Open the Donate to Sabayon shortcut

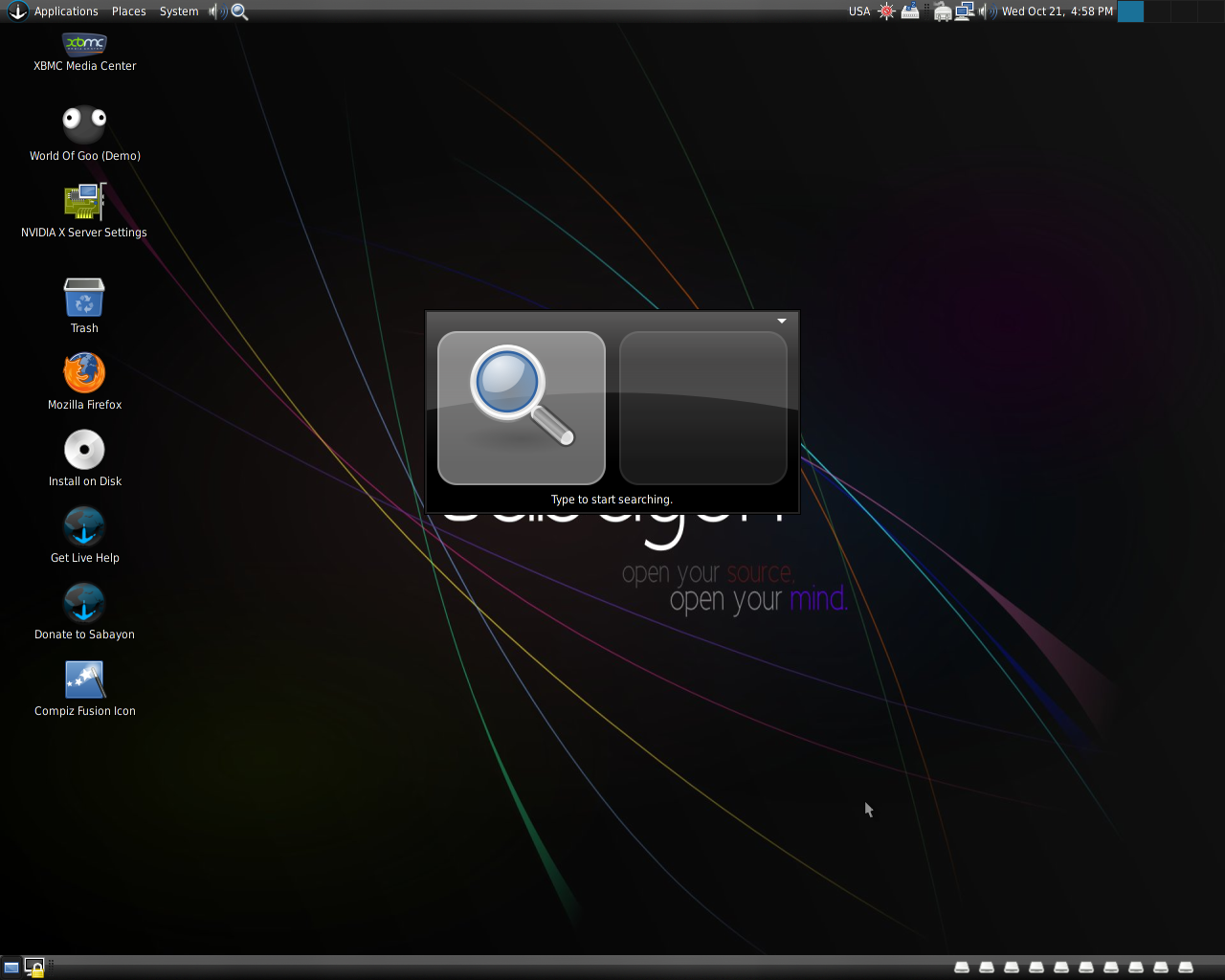(84, 603)
